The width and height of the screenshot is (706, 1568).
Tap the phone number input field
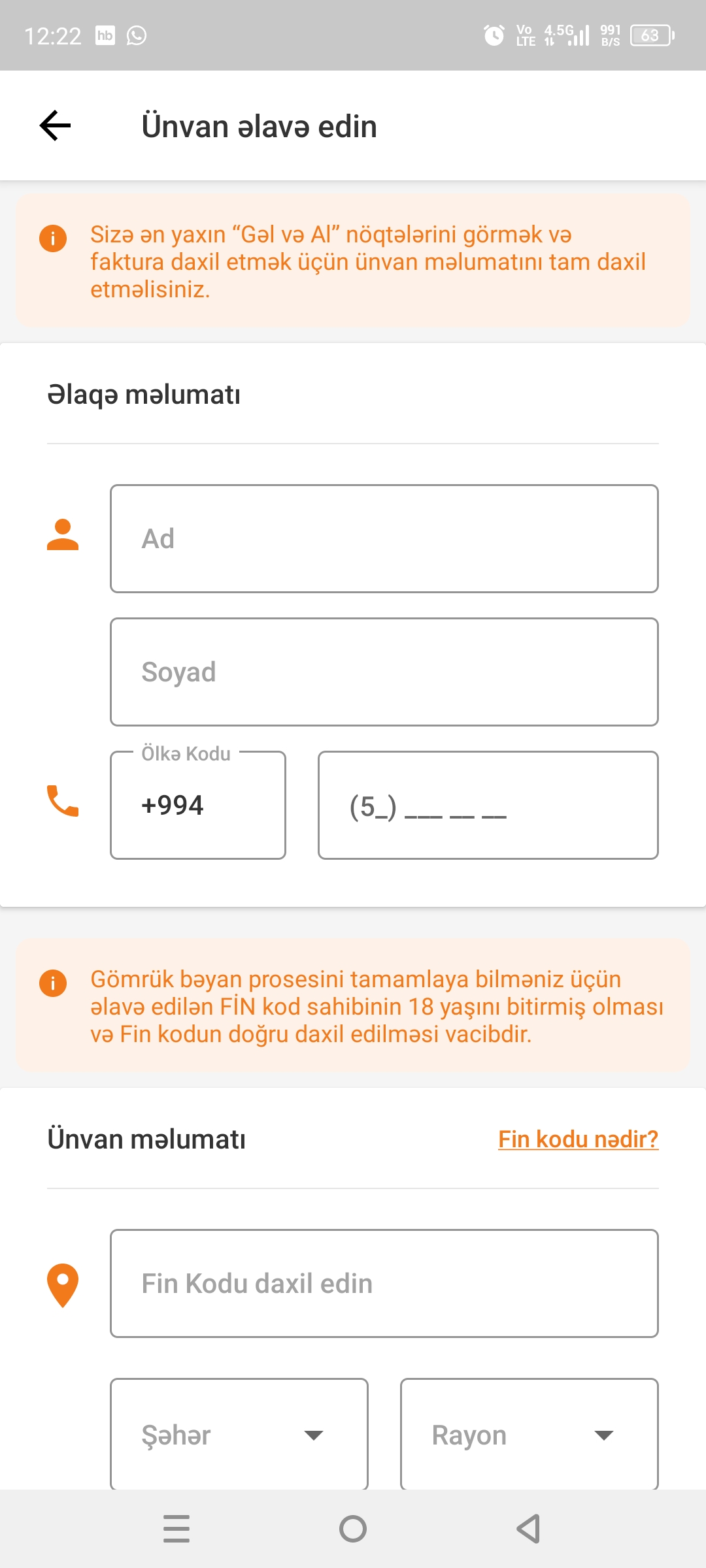(x=488, y=805)
